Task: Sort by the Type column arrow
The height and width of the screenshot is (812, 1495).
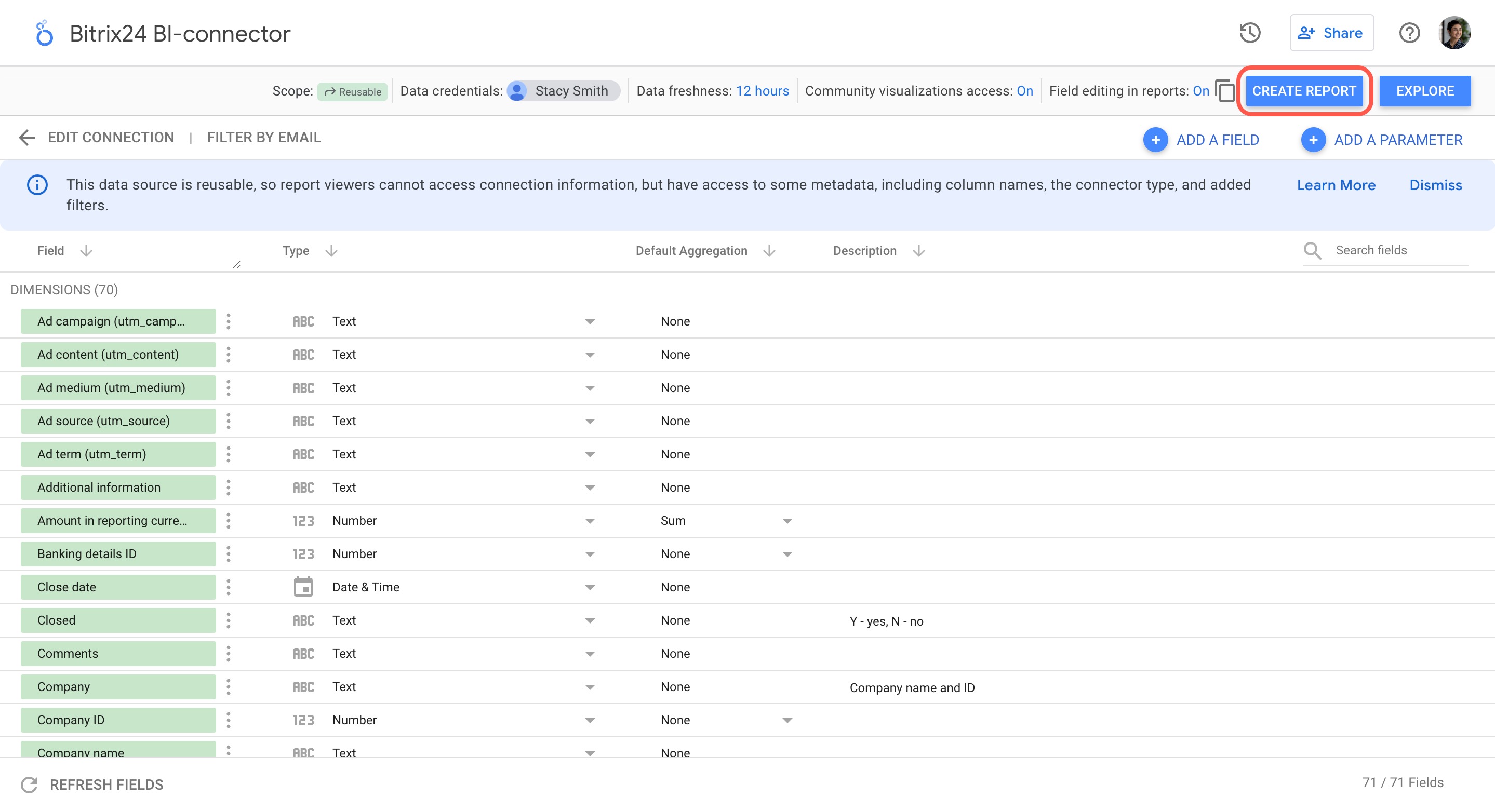Action: [331, 251]
